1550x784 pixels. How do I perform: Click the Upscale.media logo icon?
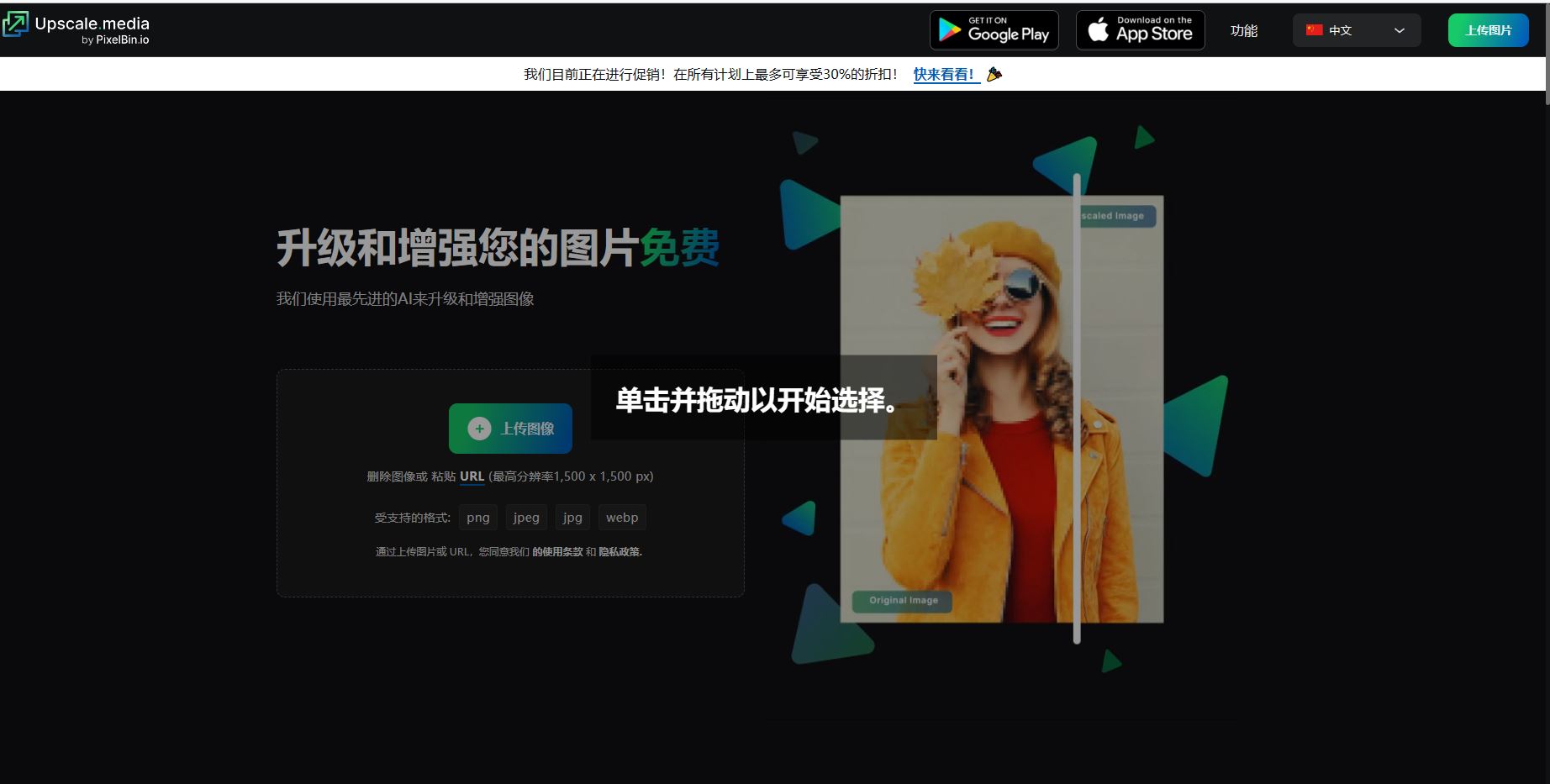point(15,24)
